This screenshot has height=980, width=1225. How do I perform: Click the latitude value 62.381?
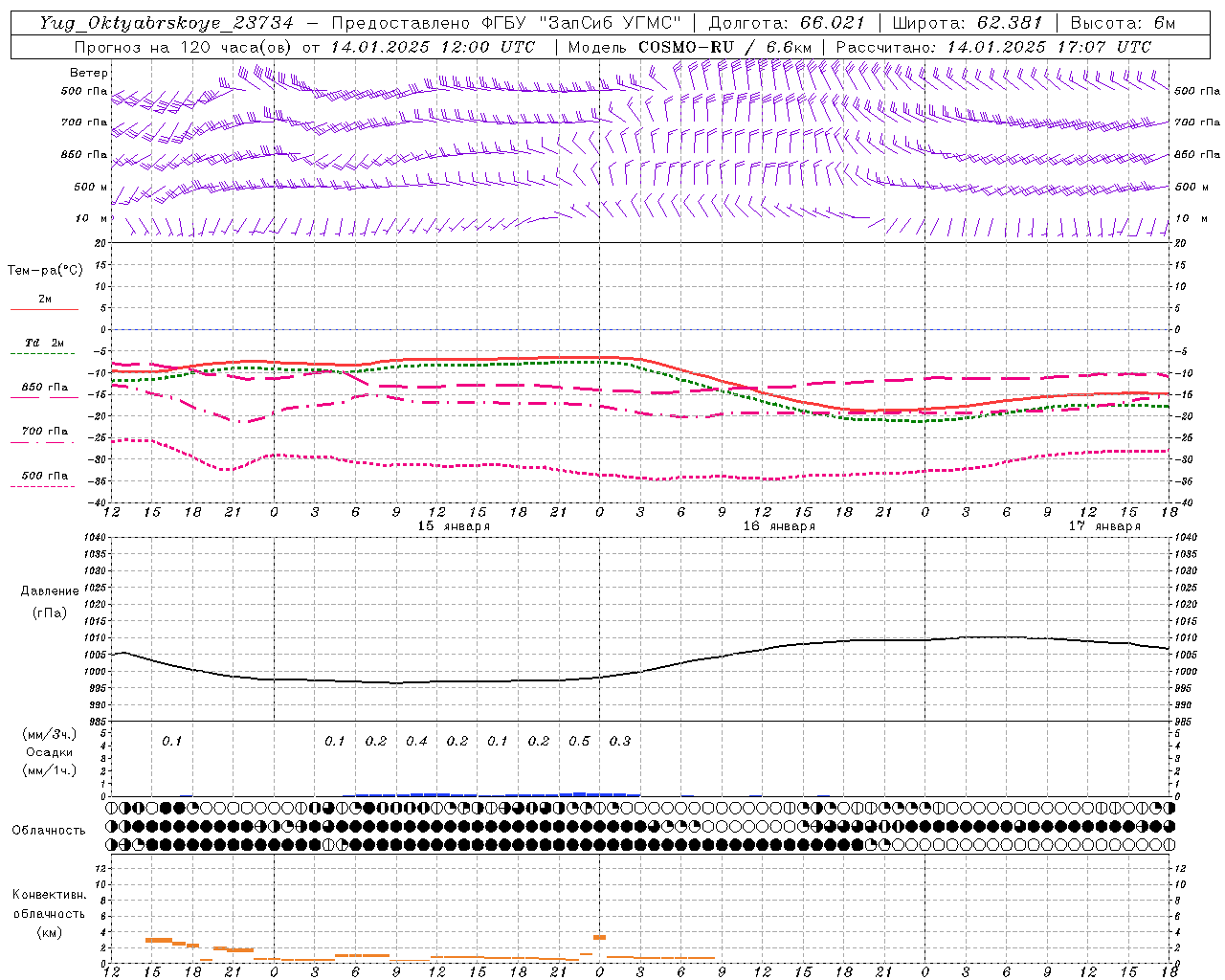click(1010, 23)
